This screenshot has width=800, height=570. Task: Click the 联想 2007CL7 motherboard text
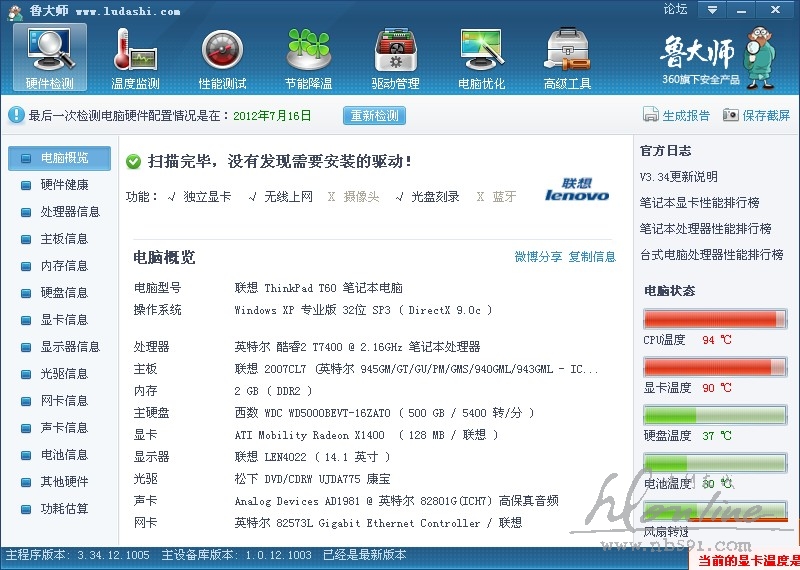416,369
